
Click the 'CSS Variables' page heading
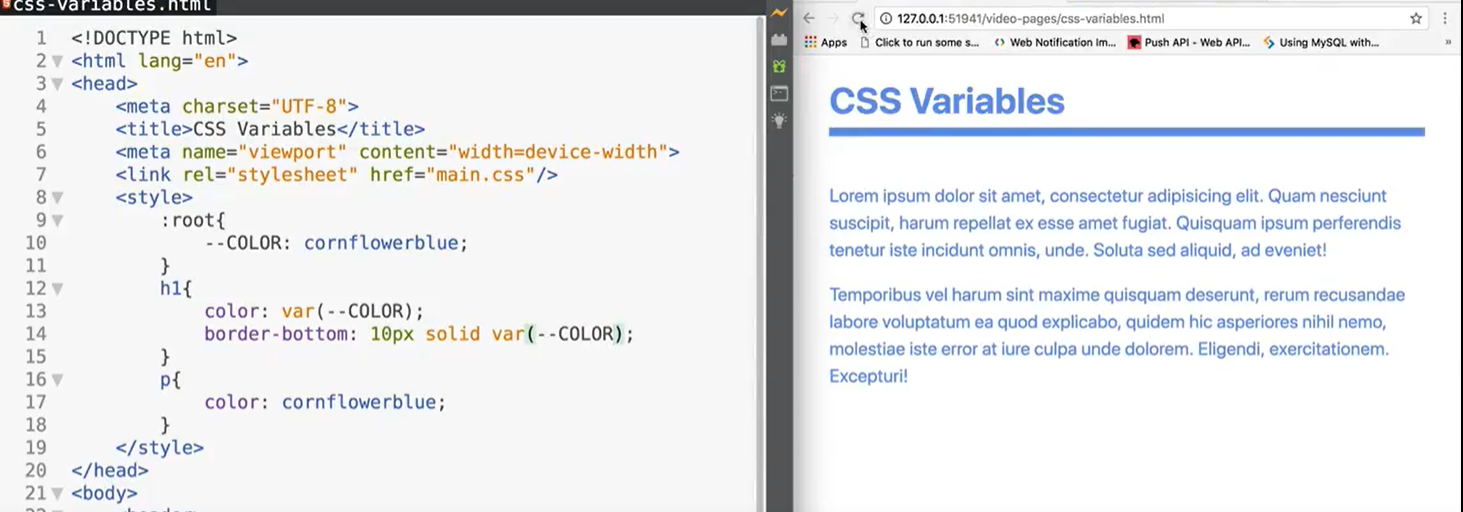(947, 101)
